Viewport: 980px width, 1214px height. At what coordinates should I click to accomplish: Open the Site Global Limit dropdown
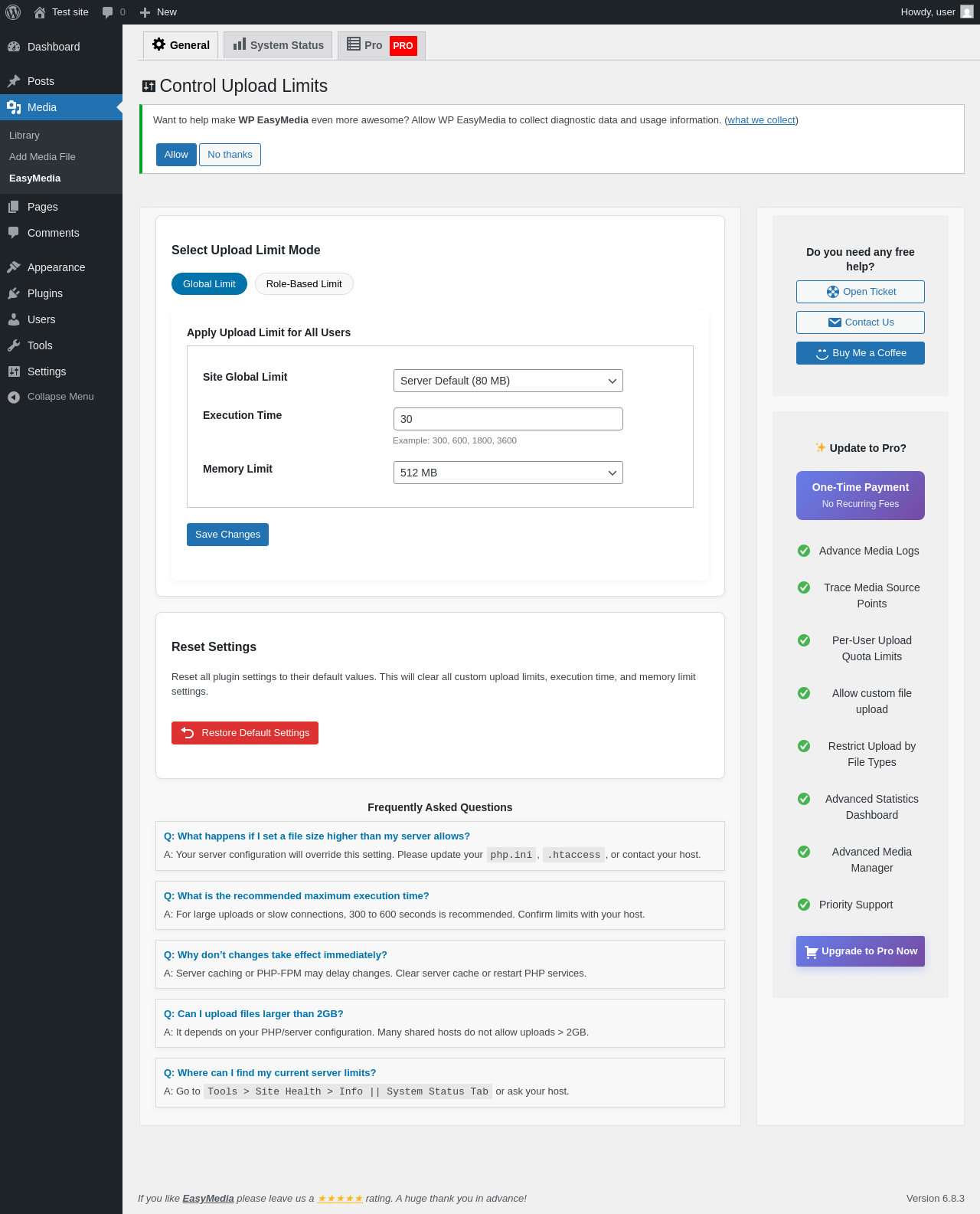[x=508, y=381]
